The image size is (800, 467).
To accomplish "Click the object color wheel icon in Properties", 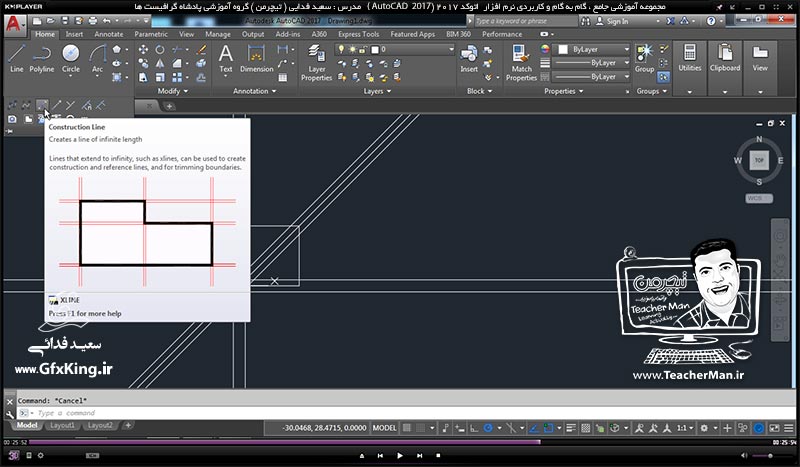I will tap(545, 50).
